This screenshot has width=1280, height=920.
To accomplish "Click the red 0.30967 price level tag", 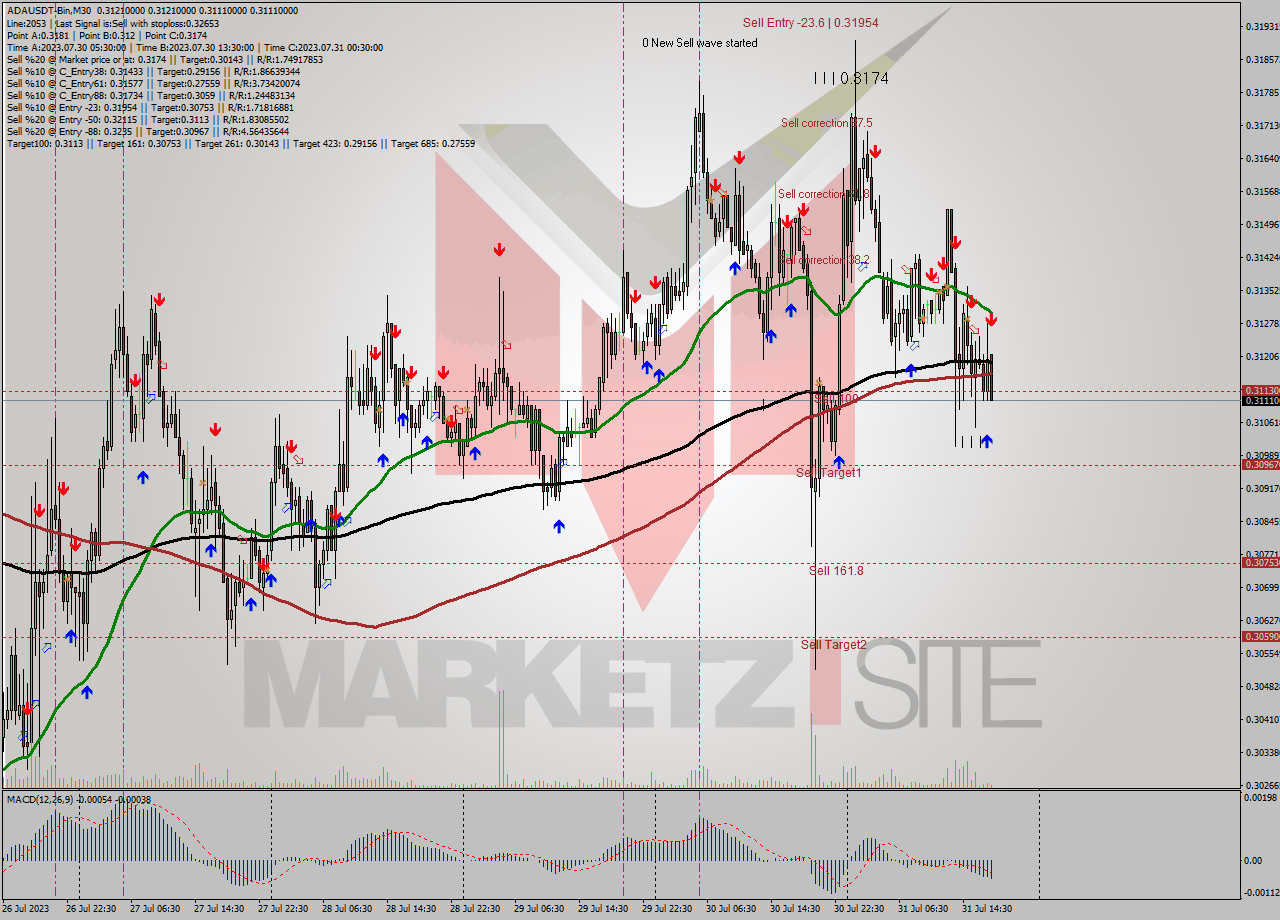I will (1260, 464).
